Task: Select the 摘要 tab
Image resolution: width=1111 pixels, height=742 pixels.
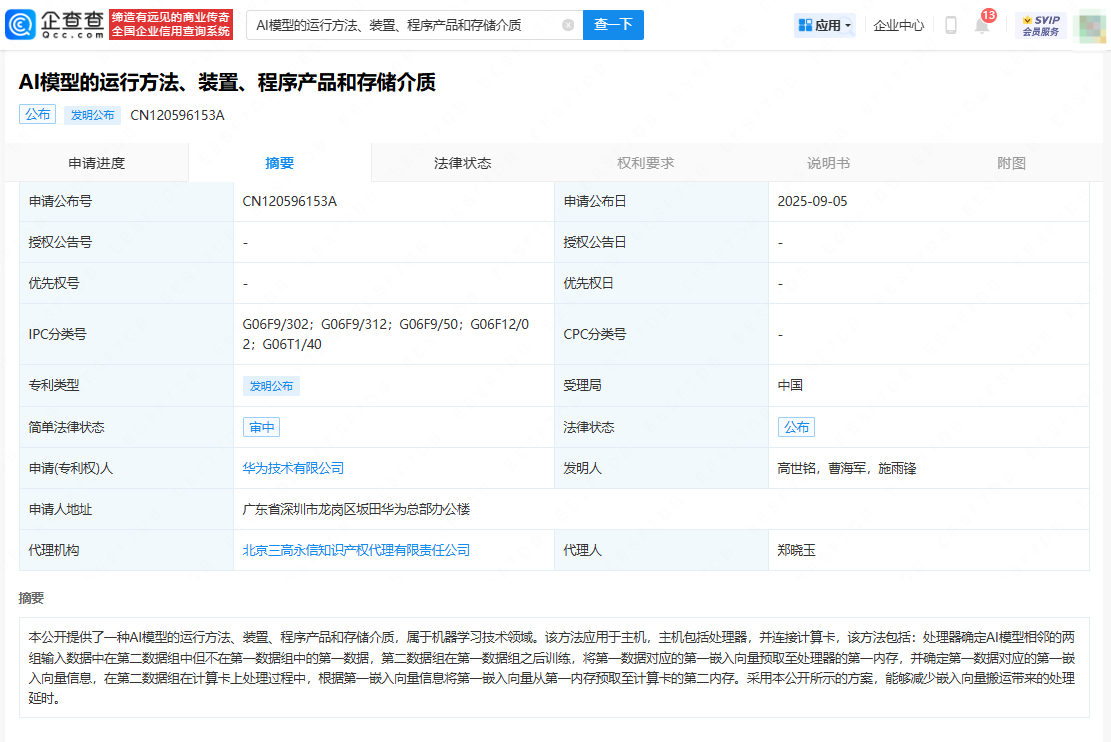Action: coord(279,163)
